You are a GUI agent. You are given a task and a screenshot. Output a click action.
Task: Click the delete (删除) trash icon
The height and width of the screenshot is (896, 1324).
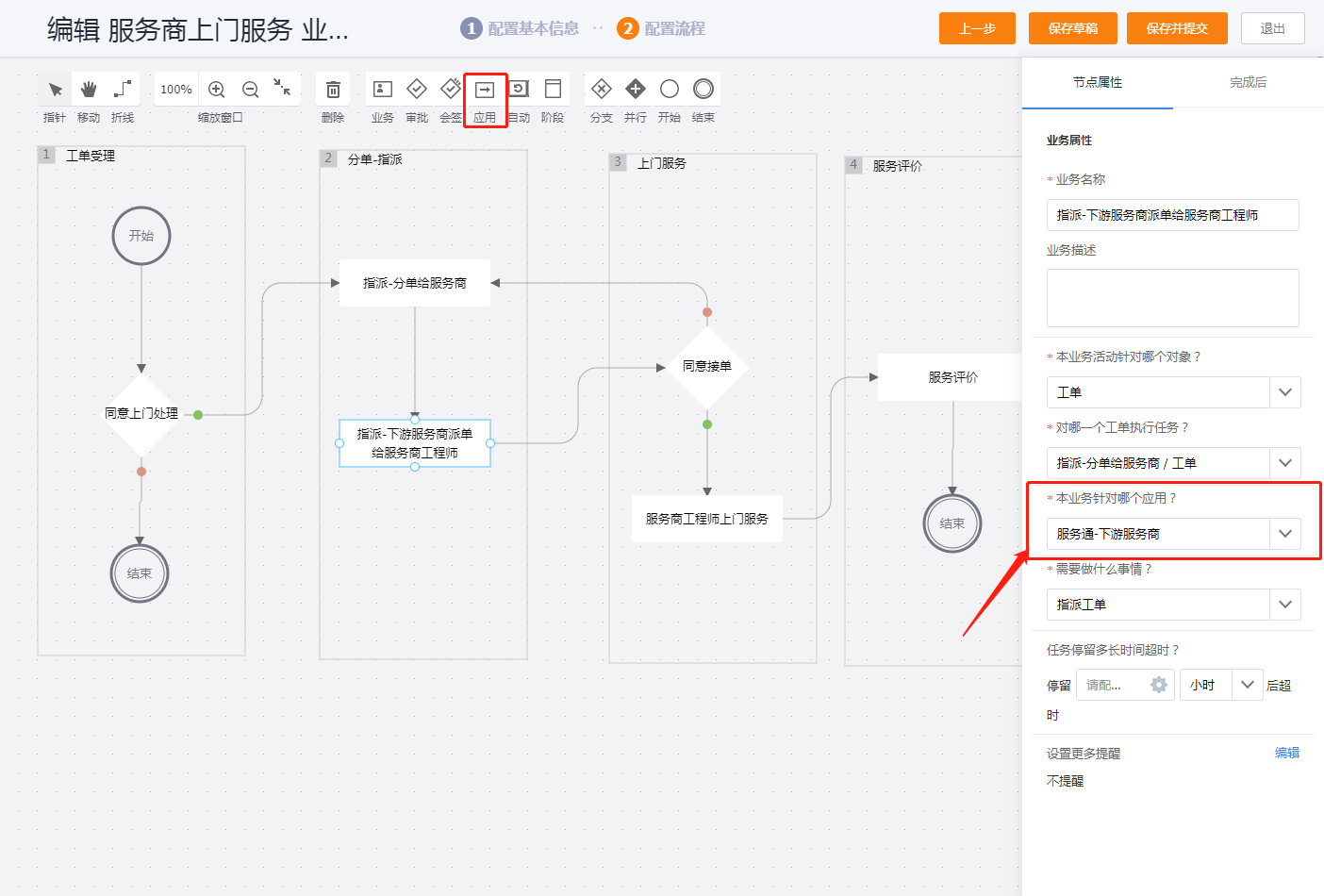pos(333,90)
